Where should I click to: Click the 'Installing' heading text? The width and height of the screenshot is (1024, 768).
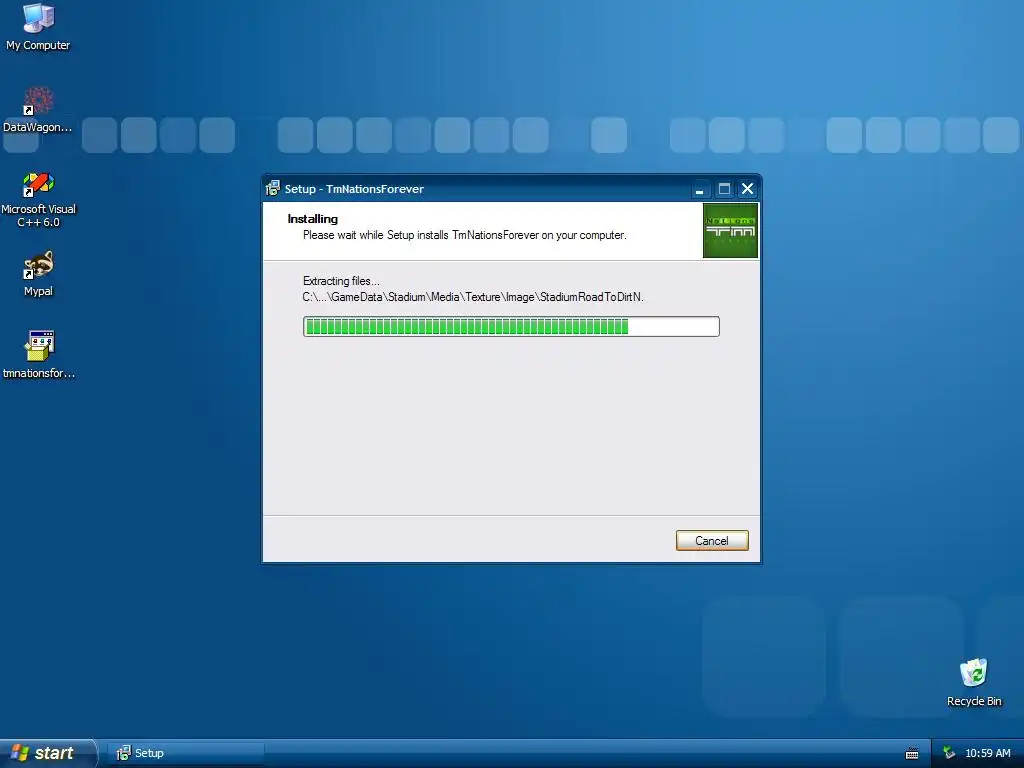coord(312,219)
